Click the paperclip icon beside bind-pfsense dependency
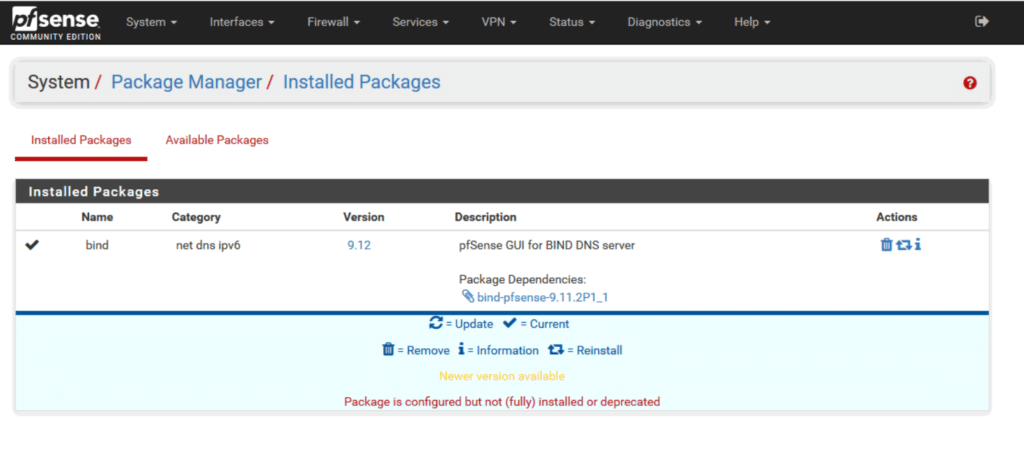1024x463 pixels. [468, 296]
